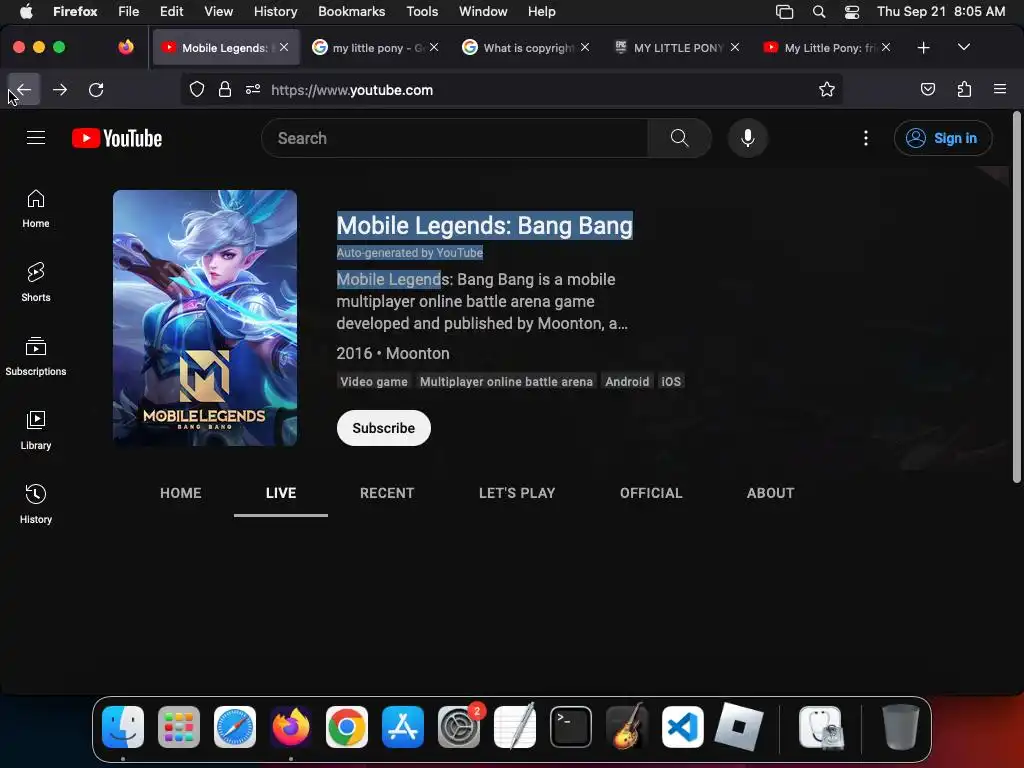Open Google Chrome from the Dock
The width and height of the screenshot is (1024, 768).
tap(347, 727)
